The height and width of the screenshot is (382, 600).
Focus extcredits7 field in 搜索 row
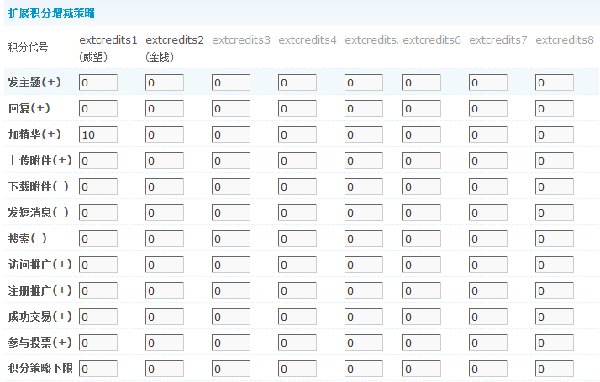point(488,239)
